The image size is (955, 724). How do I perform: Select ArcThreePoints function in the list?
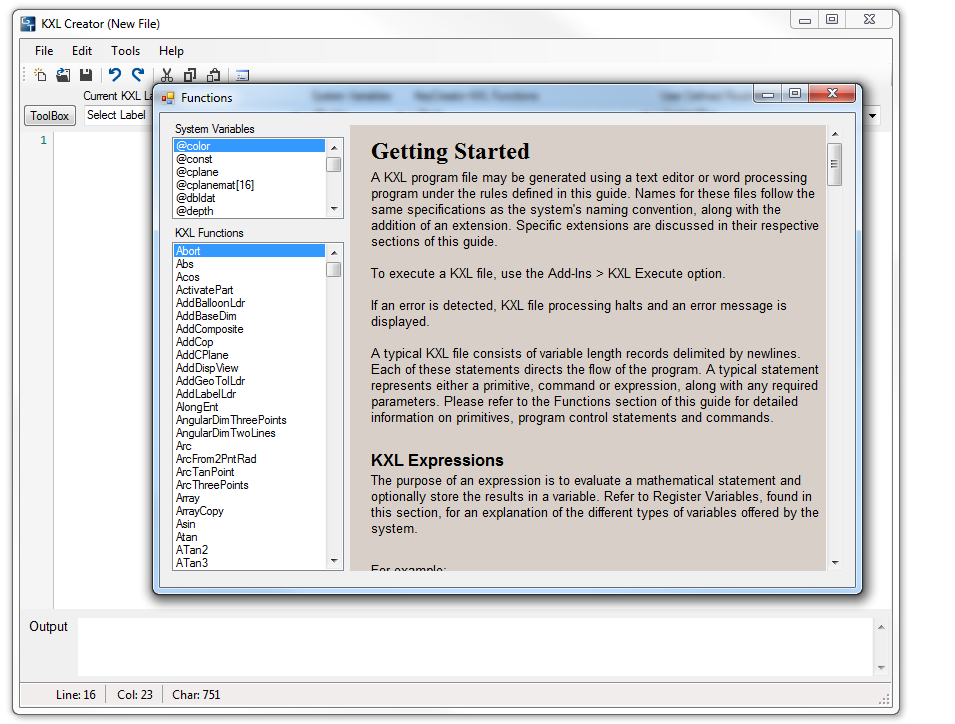(212, 485)
